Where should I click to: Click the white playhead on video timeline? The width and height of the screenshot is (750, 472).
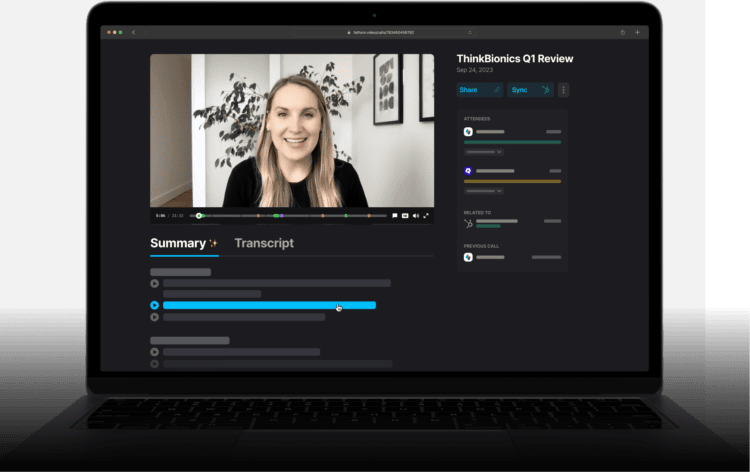coord(199,216)
